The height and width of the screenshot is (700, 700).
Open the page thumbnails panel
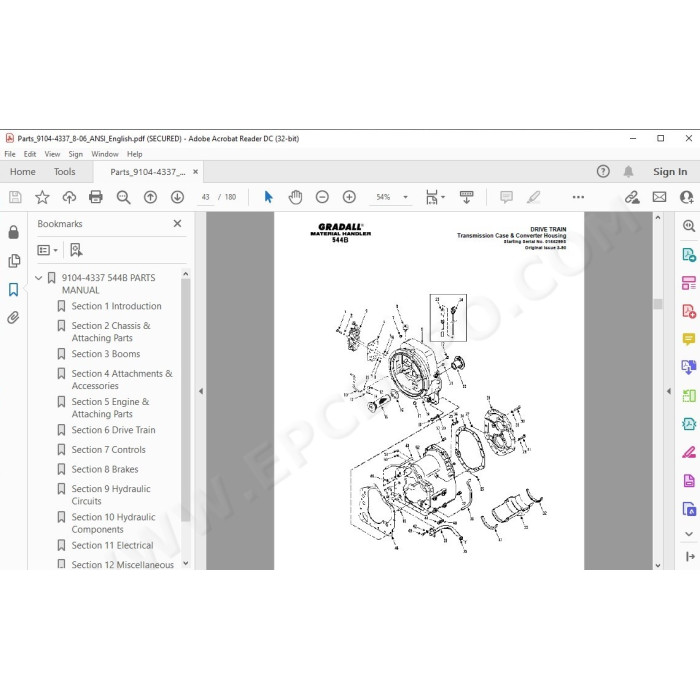click(x=14, y=261)
